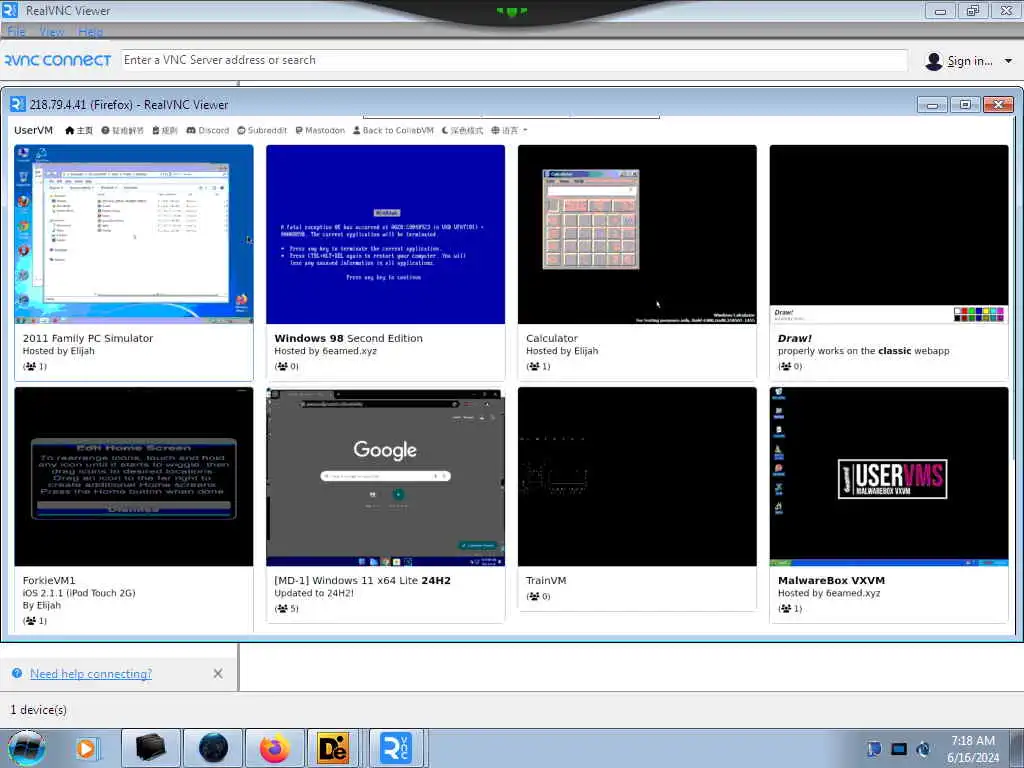Click the home icon in UserVM navbar
Viewport: 1024px width, 768px height.
point(70,131)
